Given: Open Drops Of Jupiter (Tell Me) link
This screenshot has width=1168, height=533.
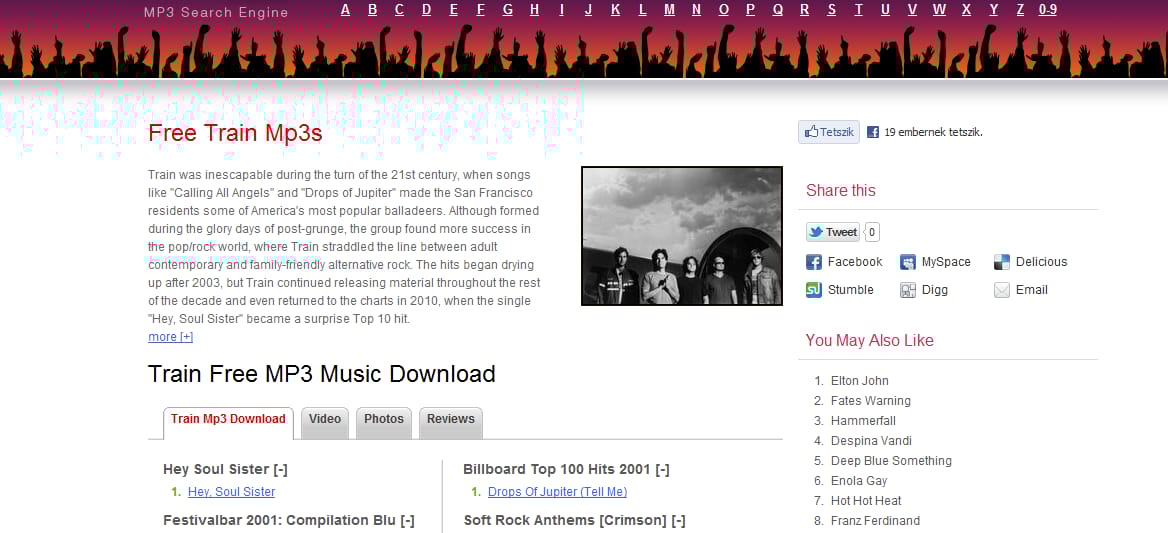Looking at the screenshot, I should (557, 492).
